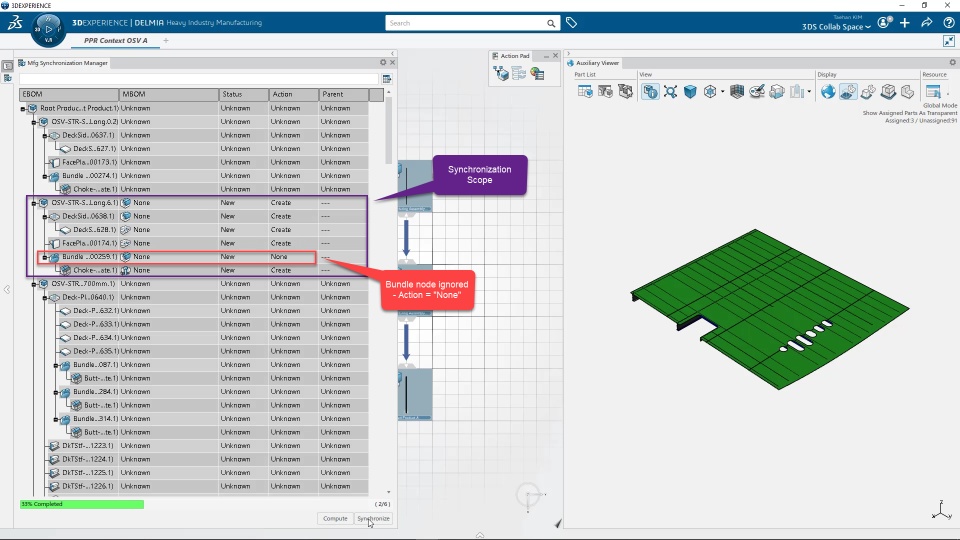Click the top bar Search field
The height and width of the screenshot is (540, 960).
click(466, 23)
